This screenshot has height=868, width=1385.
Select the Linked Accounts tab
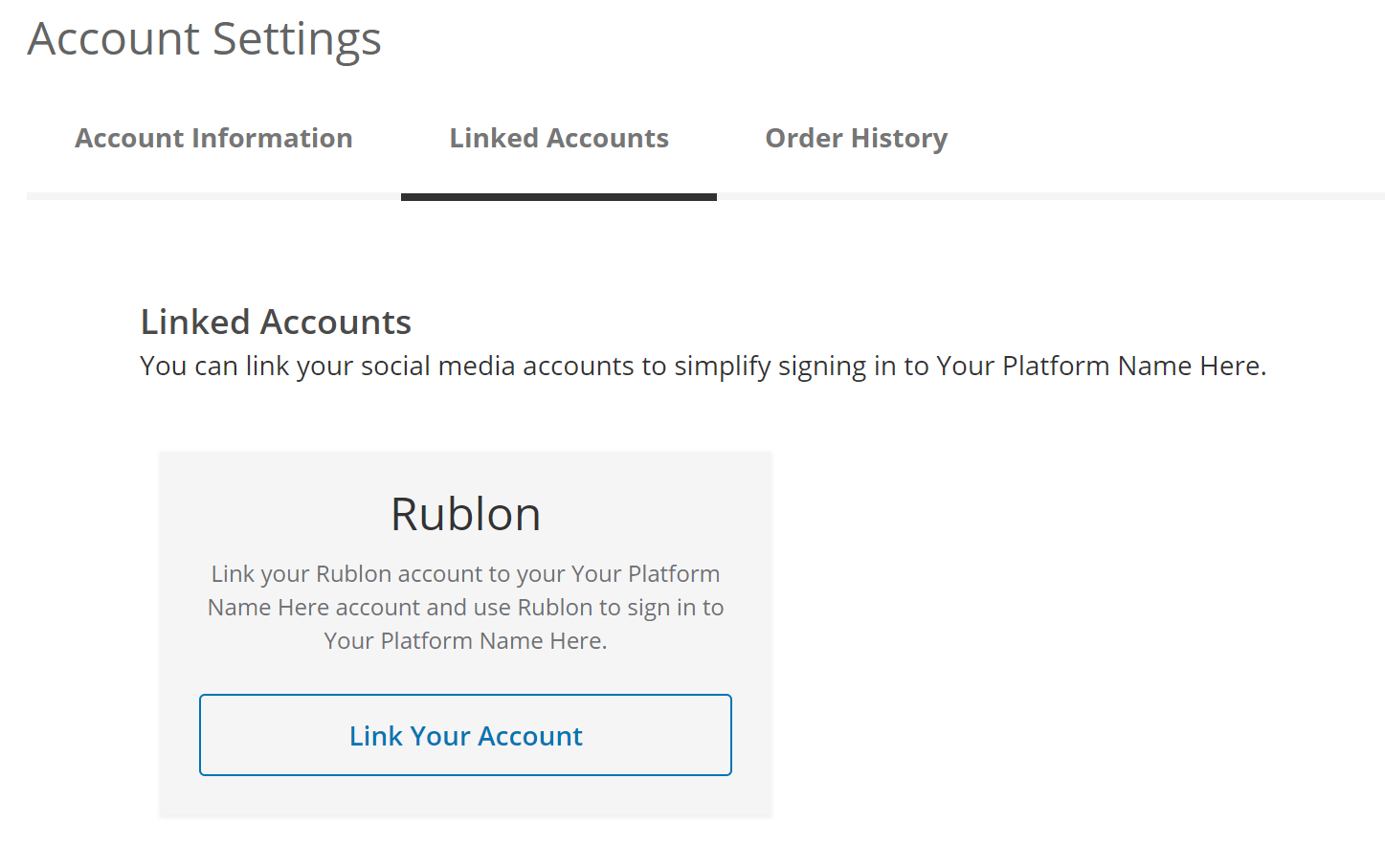tap(559, 139)
